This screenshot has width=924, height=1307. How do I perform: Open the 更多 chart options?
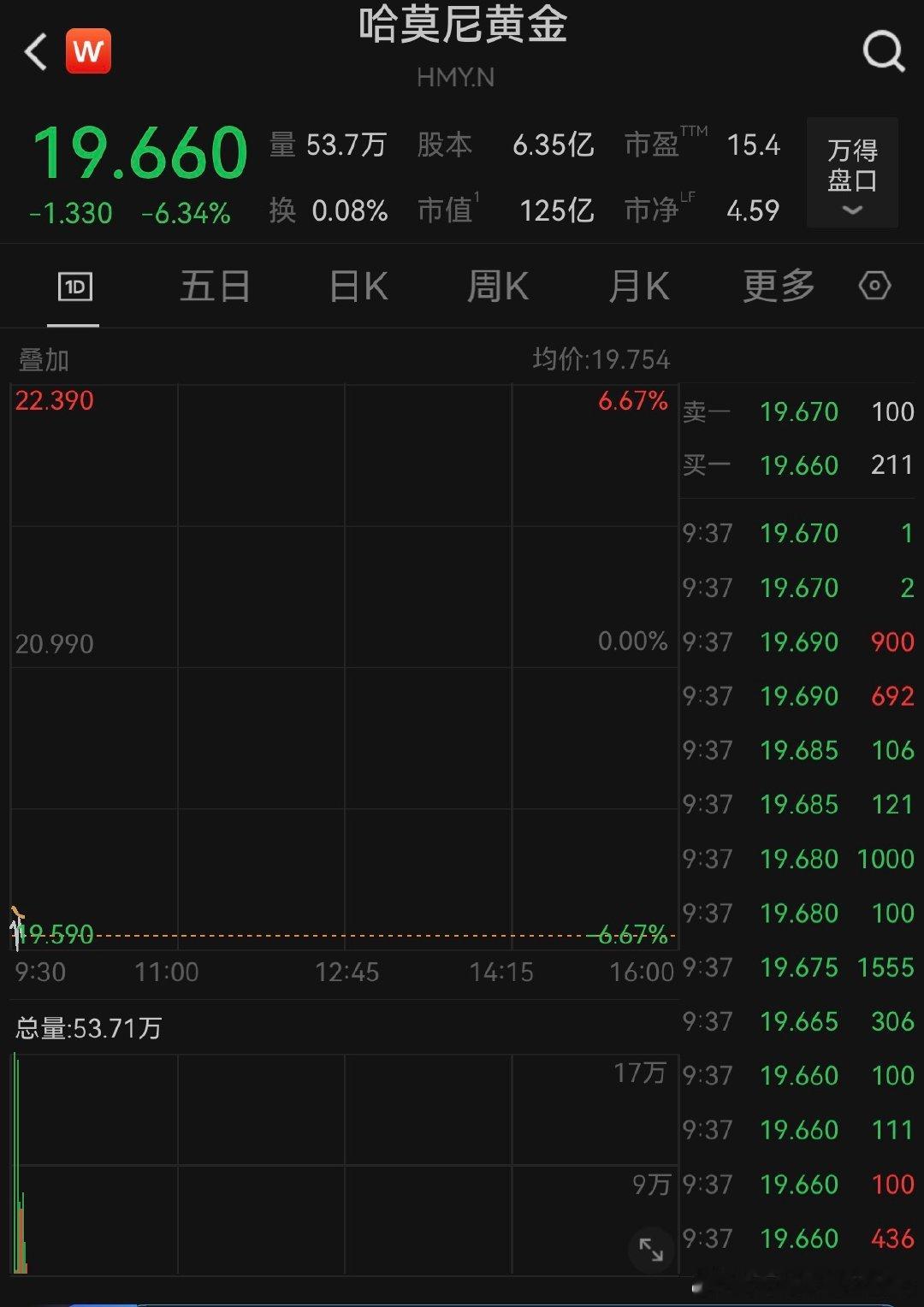point(779,287)
